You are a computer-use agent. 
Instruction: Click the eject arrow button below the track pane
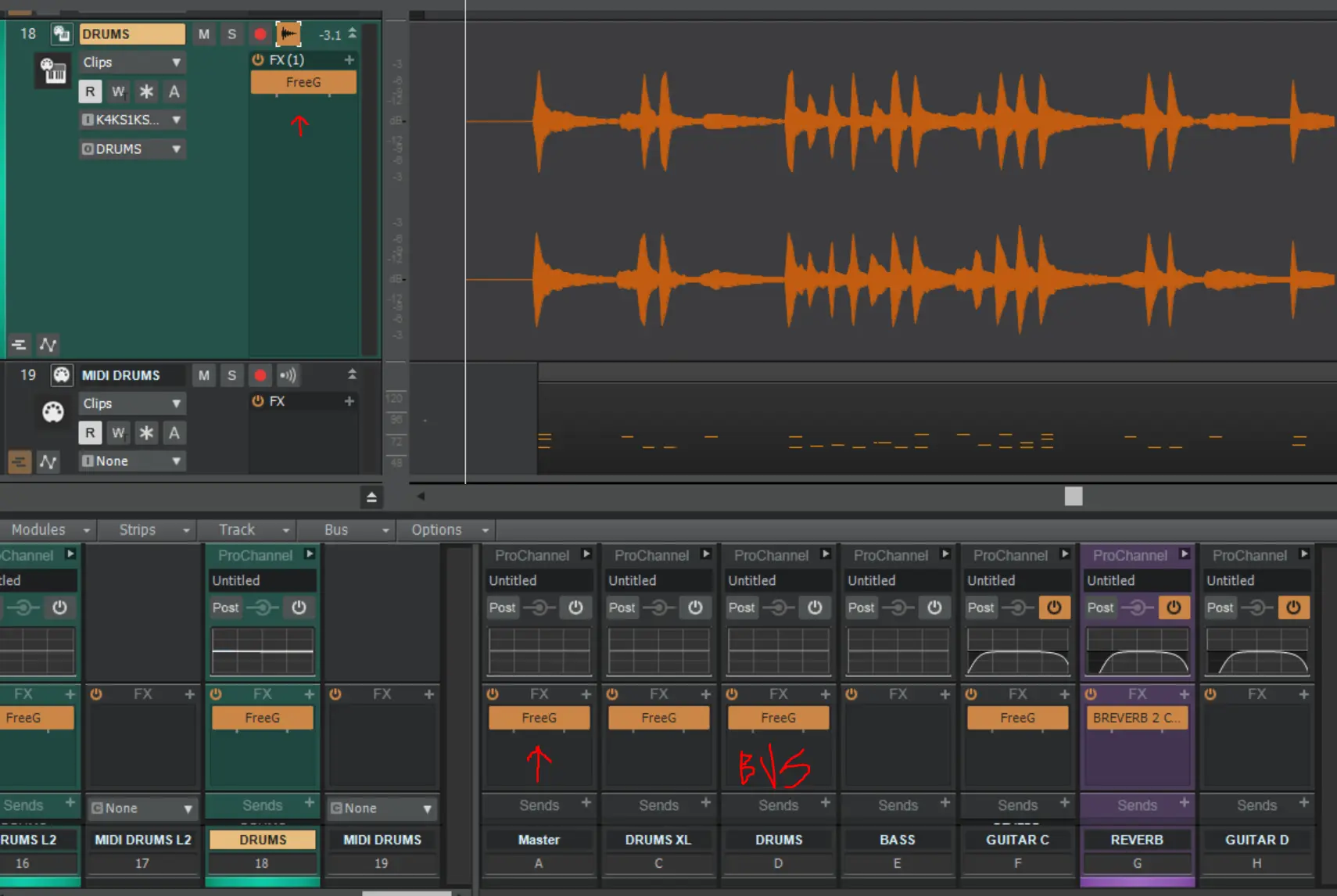coord(371,497)
